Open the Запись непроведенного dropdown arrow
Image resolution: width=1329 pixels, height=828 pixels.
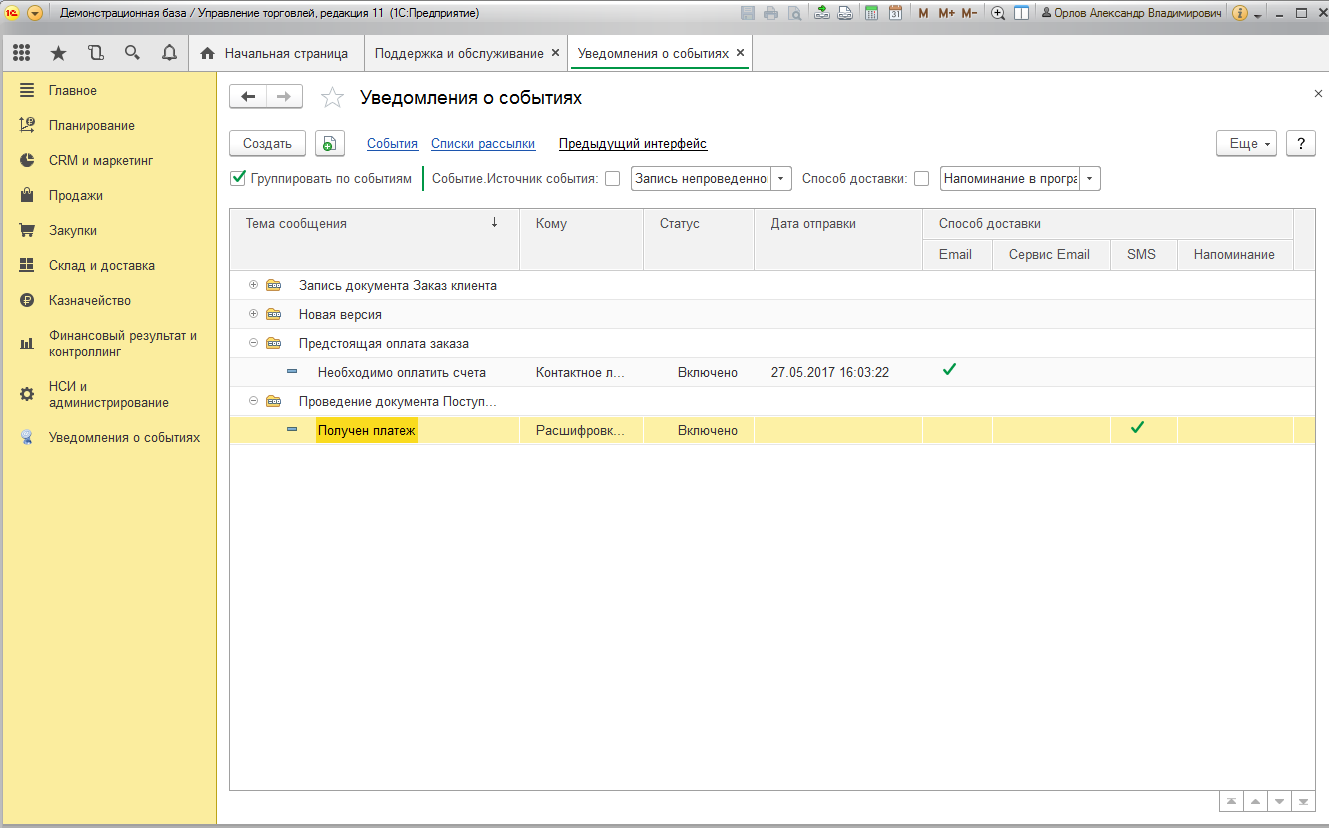click(781, 179)
